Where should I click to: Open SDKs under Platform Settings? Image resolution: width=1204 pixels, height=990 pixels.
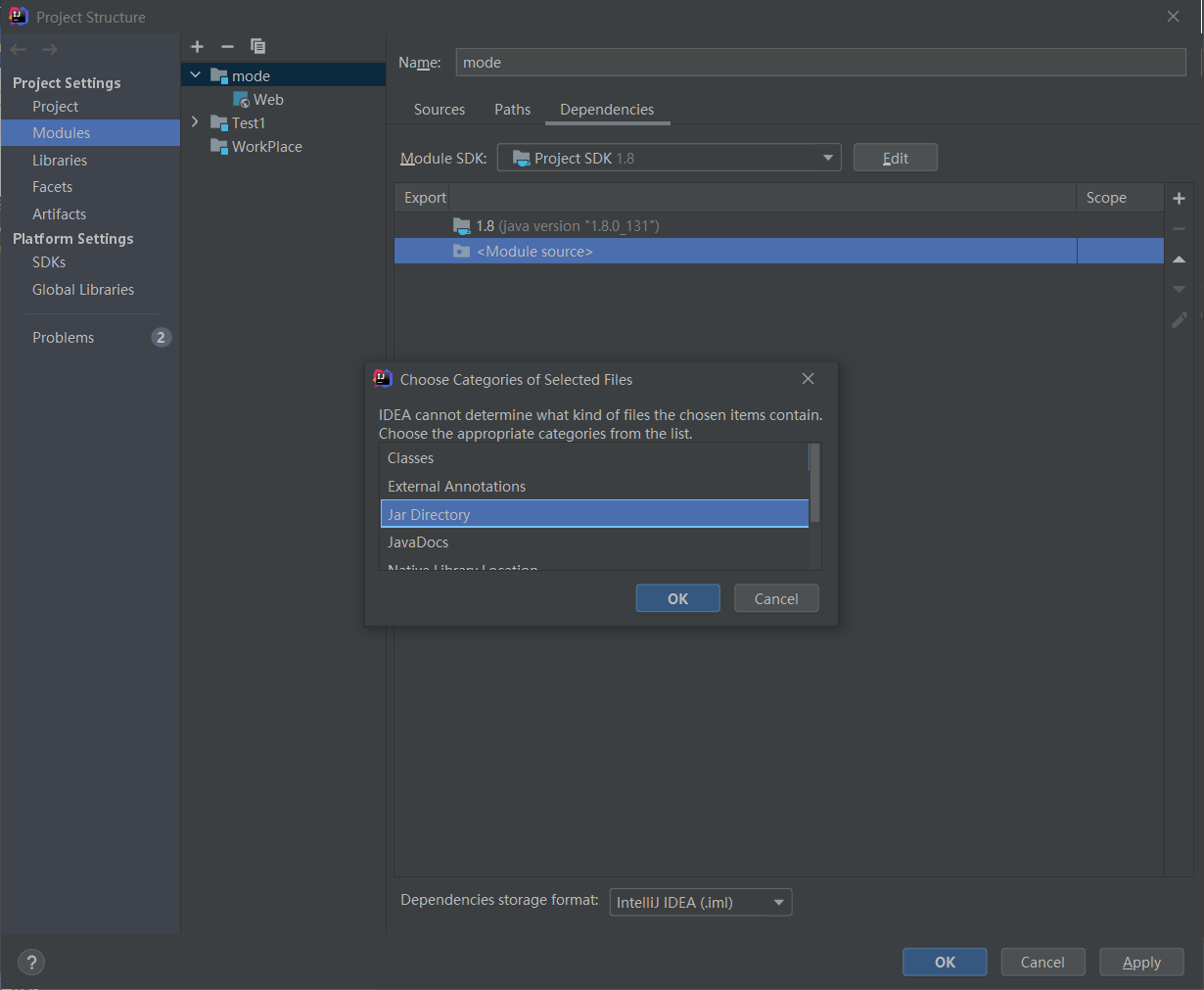(49, 262)
